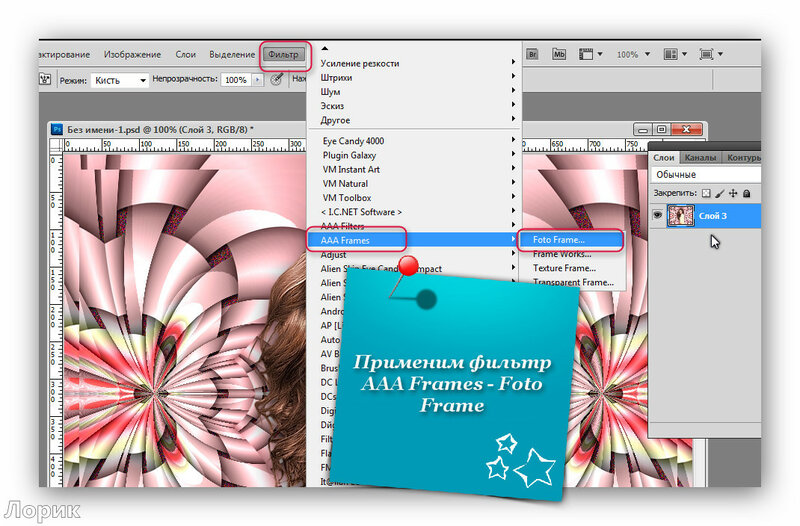
Task: Lock all with the padlock icon
Action: click(746, 193)
